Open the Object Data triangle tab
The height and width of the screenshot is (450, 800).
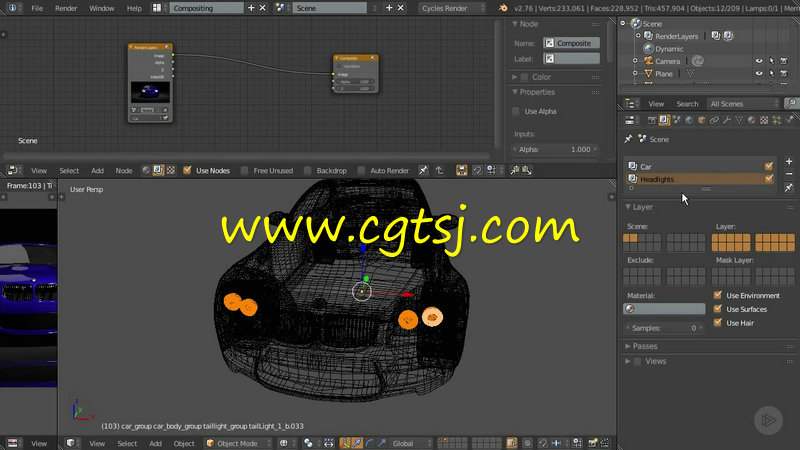coord(739,120)
